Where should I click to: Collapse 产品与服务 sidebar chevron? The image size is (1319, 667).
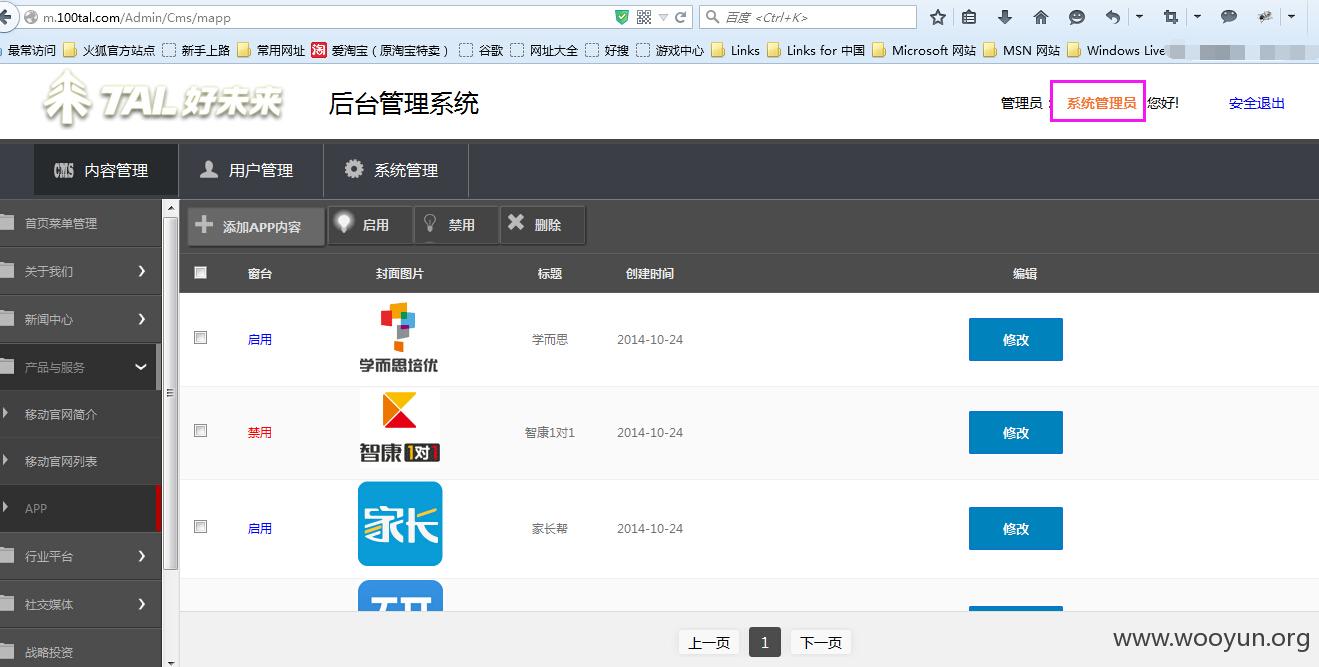pos(141,367)
